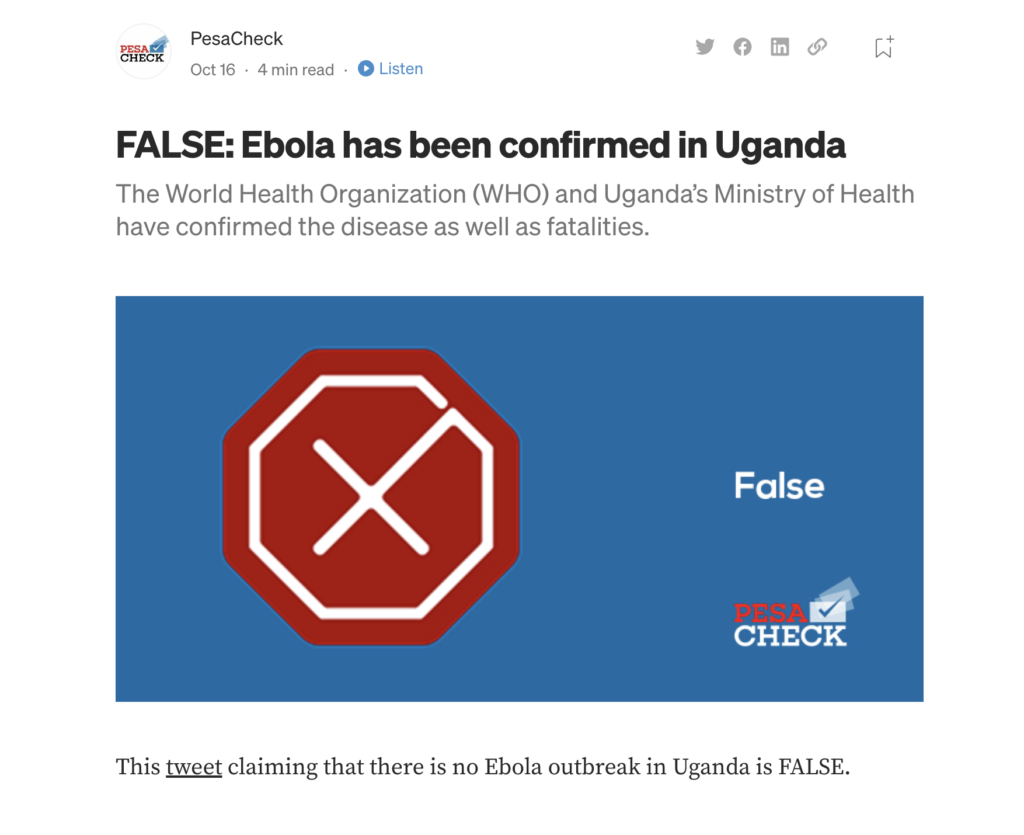Copy article link via chain icon
This screenshot has height=835, width=1024.
pos(817,47)
